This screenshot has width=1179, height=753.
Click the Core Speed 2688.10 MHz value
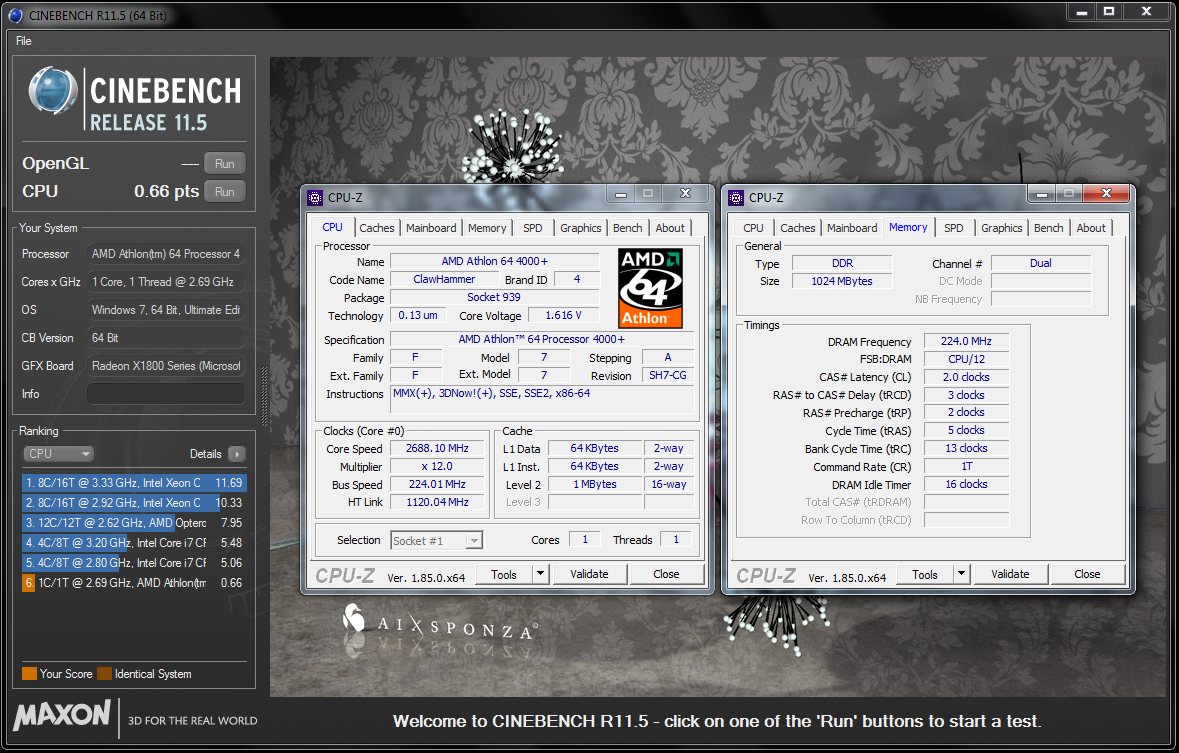[x=438, y=448]
